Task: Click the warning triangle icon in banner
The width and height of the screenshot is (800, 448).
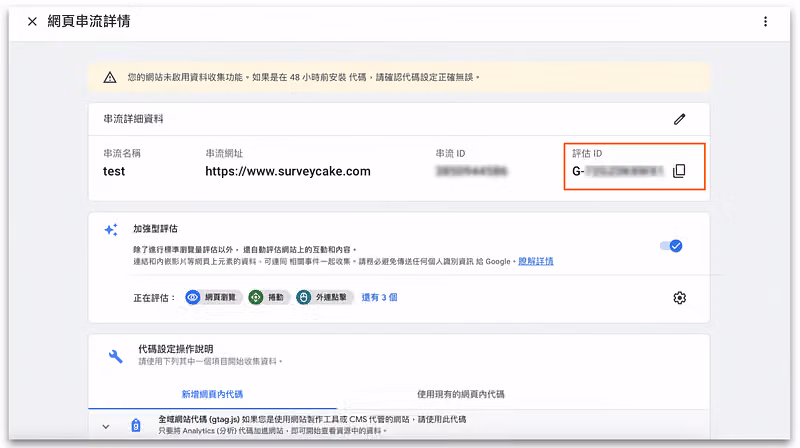Action: (110, 78)
